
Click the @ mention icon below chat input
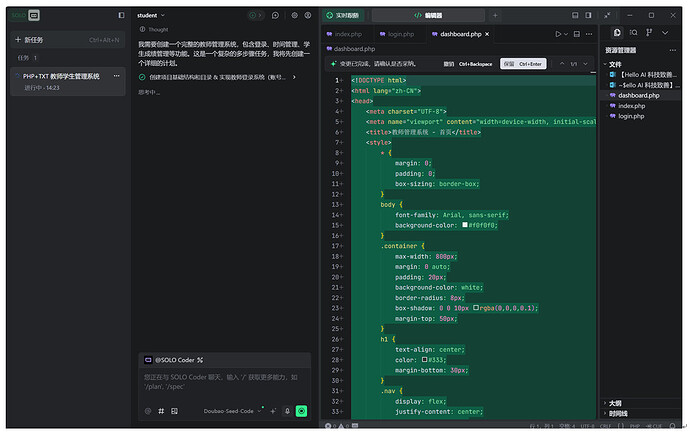pyautogui.click(x=147, y=410)
